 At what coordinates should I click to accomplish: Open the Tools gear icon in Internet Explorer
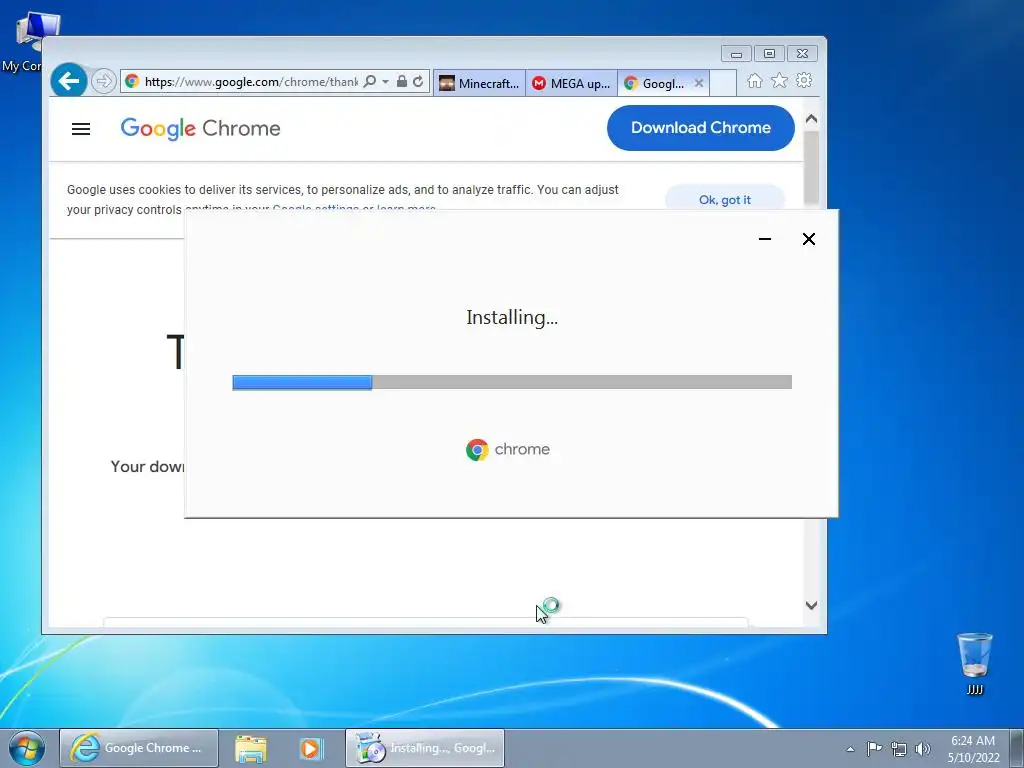tap(804, 80)
